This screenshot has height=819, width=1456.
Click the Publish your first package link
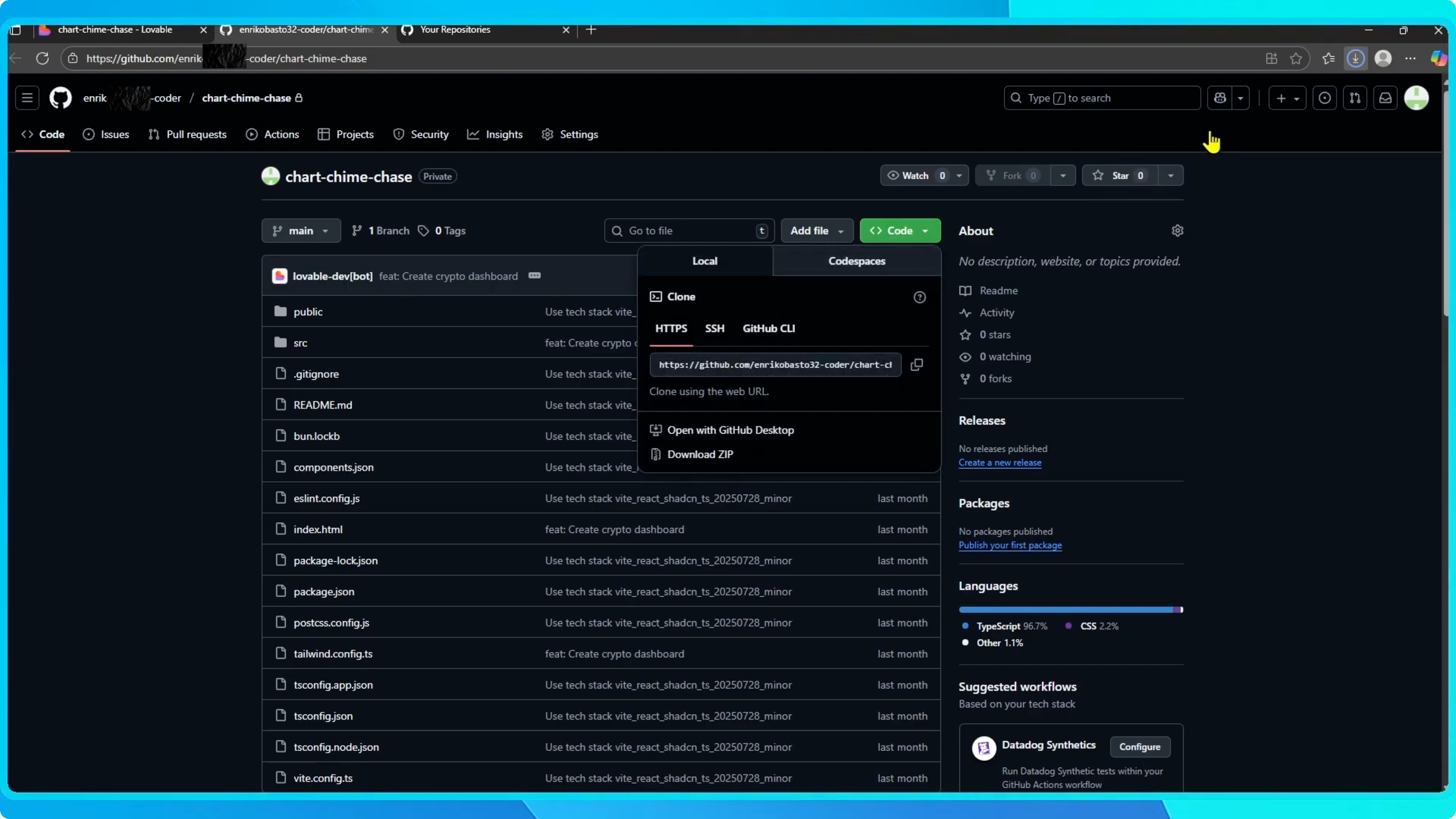coord(1010,545)
